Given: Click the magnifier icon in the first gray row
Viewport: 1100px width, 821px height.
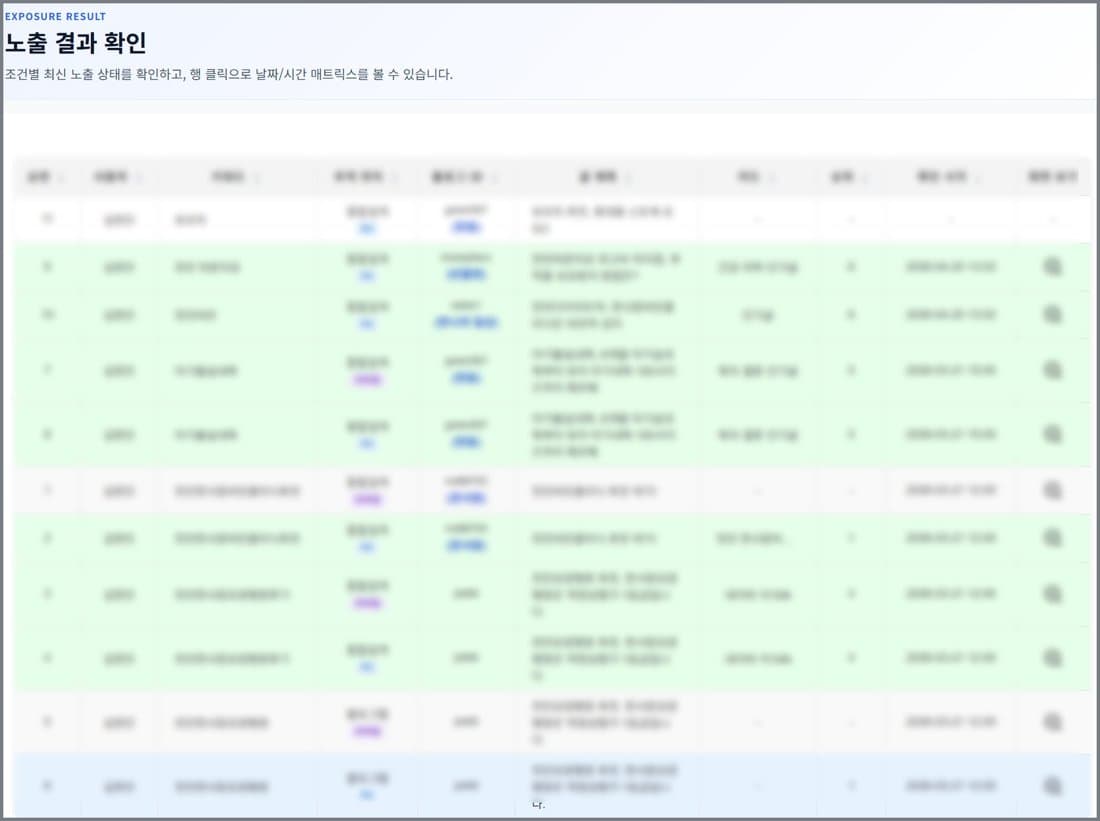Looking at the screenshot, I should [x=1052, y=490].
